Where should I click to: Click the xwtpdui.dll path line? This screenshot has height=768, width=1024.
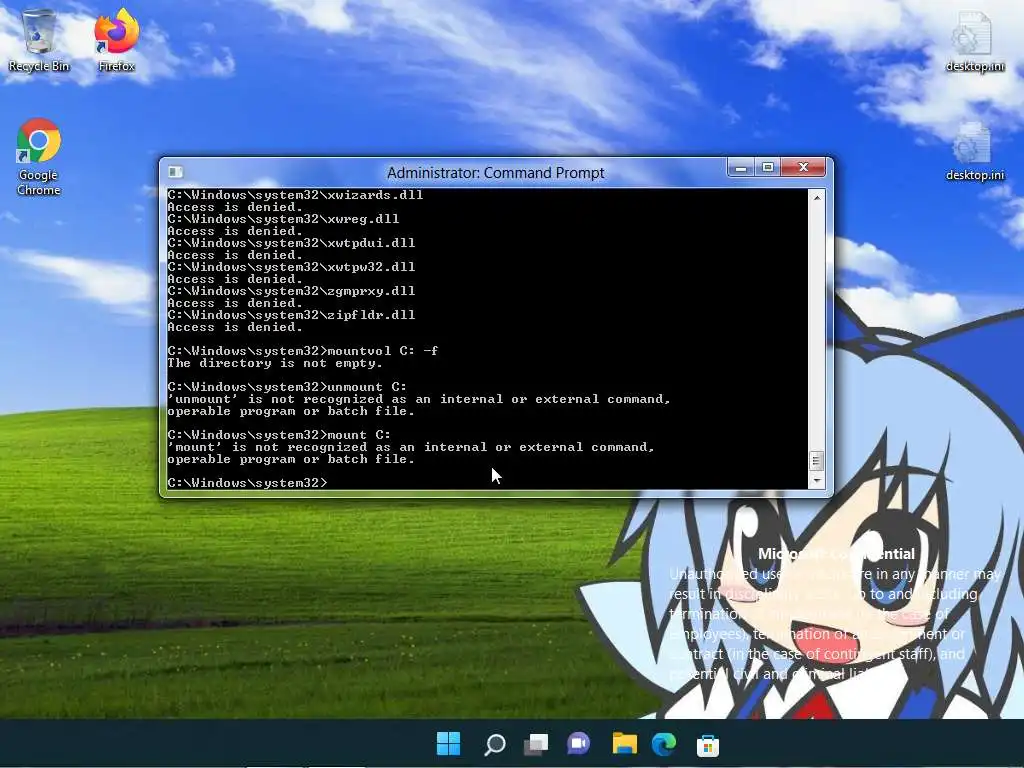point(291,243)
